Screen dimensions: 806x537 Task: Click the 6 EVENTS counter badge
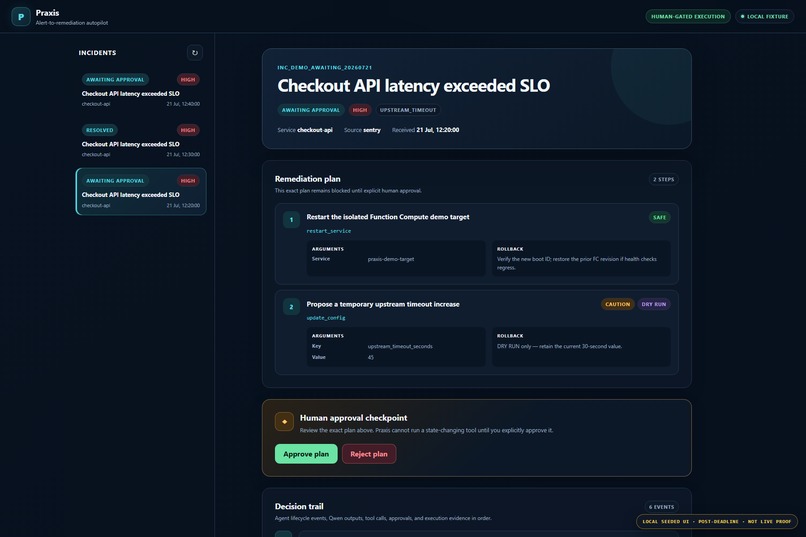661,507
